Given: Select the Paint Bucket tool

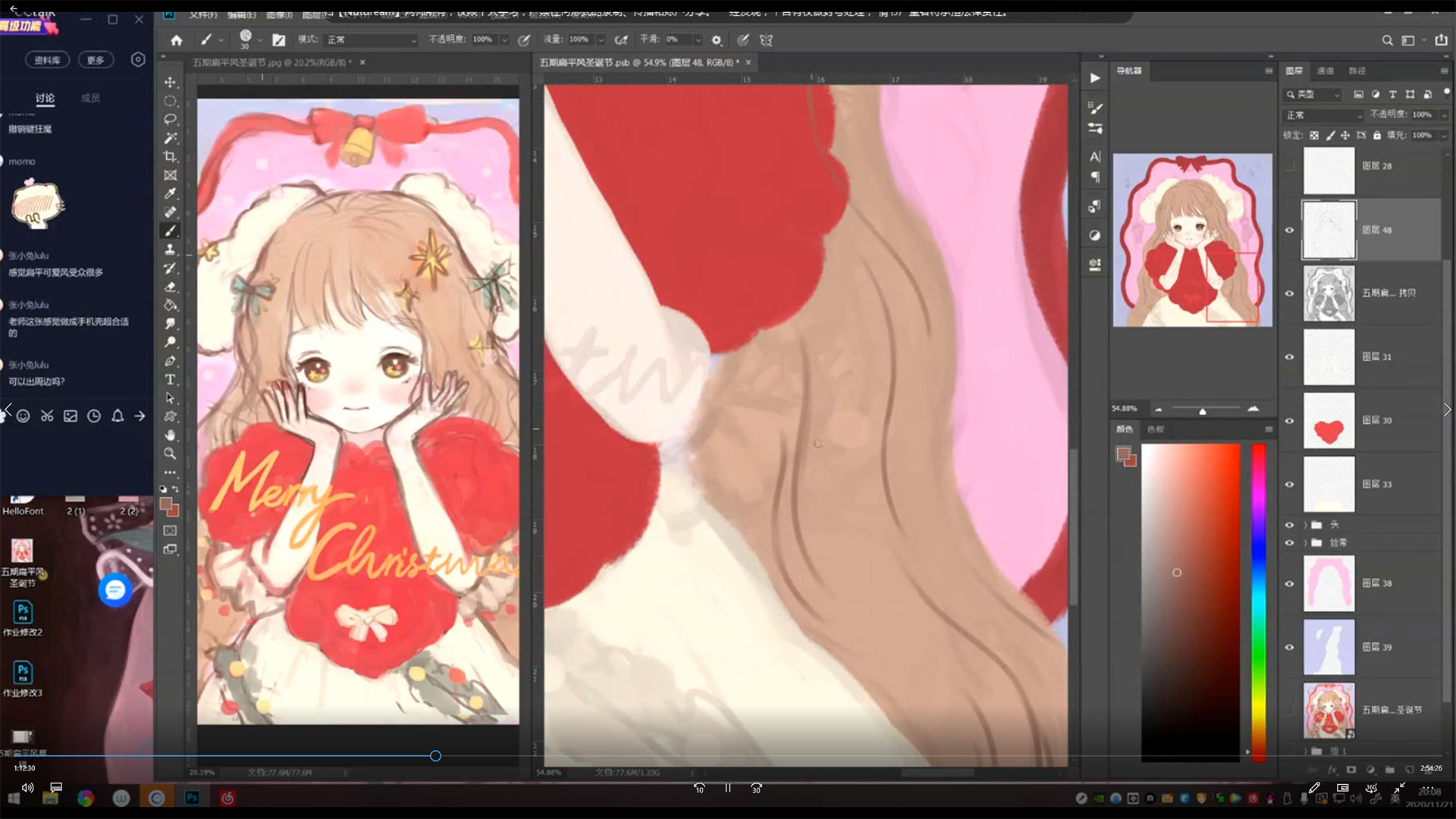Looking at the screenshot, I should (170, 305).
